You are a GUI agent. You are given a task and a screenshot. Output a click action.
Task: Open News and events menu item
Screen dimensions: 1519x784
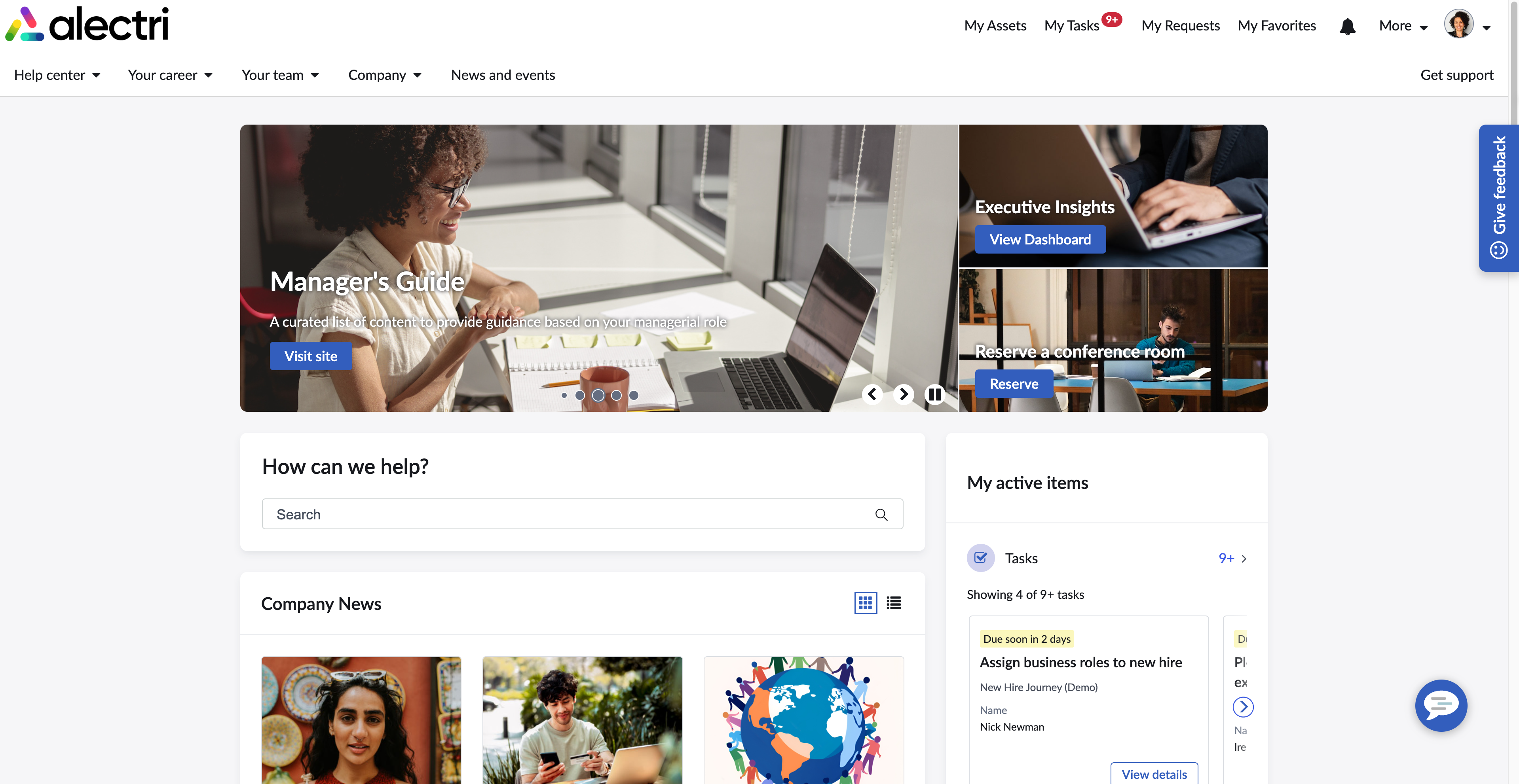coord(502,75)
